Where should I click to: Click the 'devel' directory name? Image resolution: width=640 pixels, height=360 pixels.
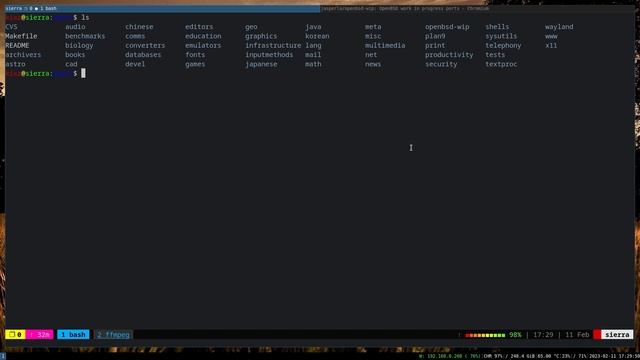click(135, 64)
